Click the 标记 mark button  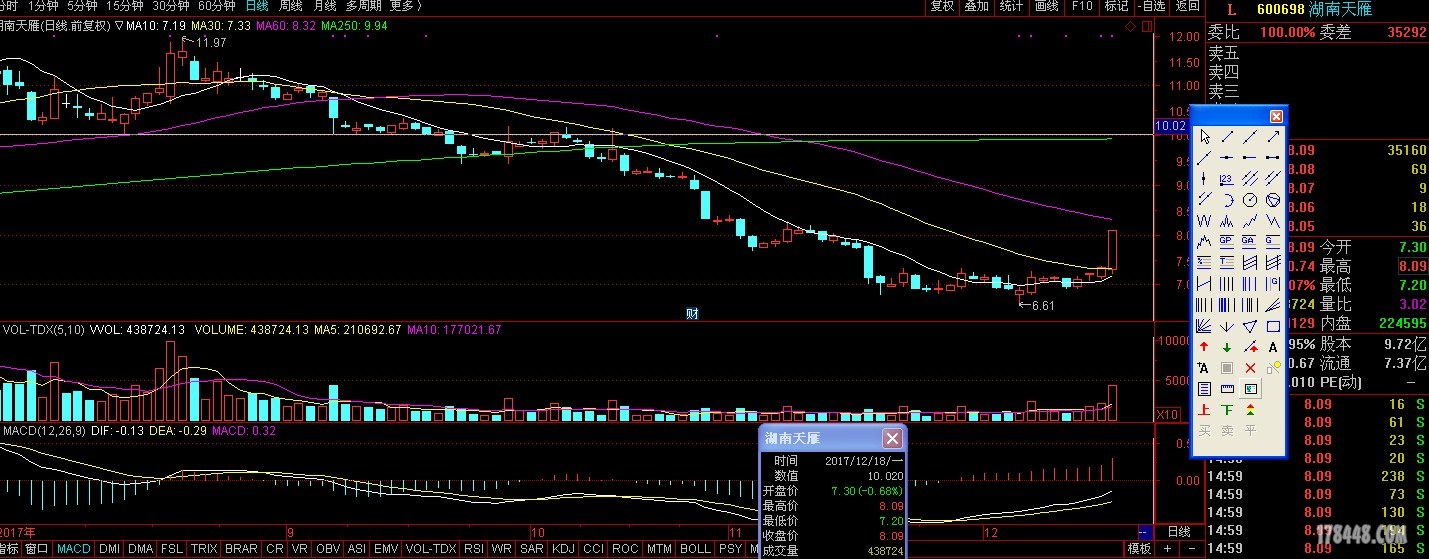1116,6
